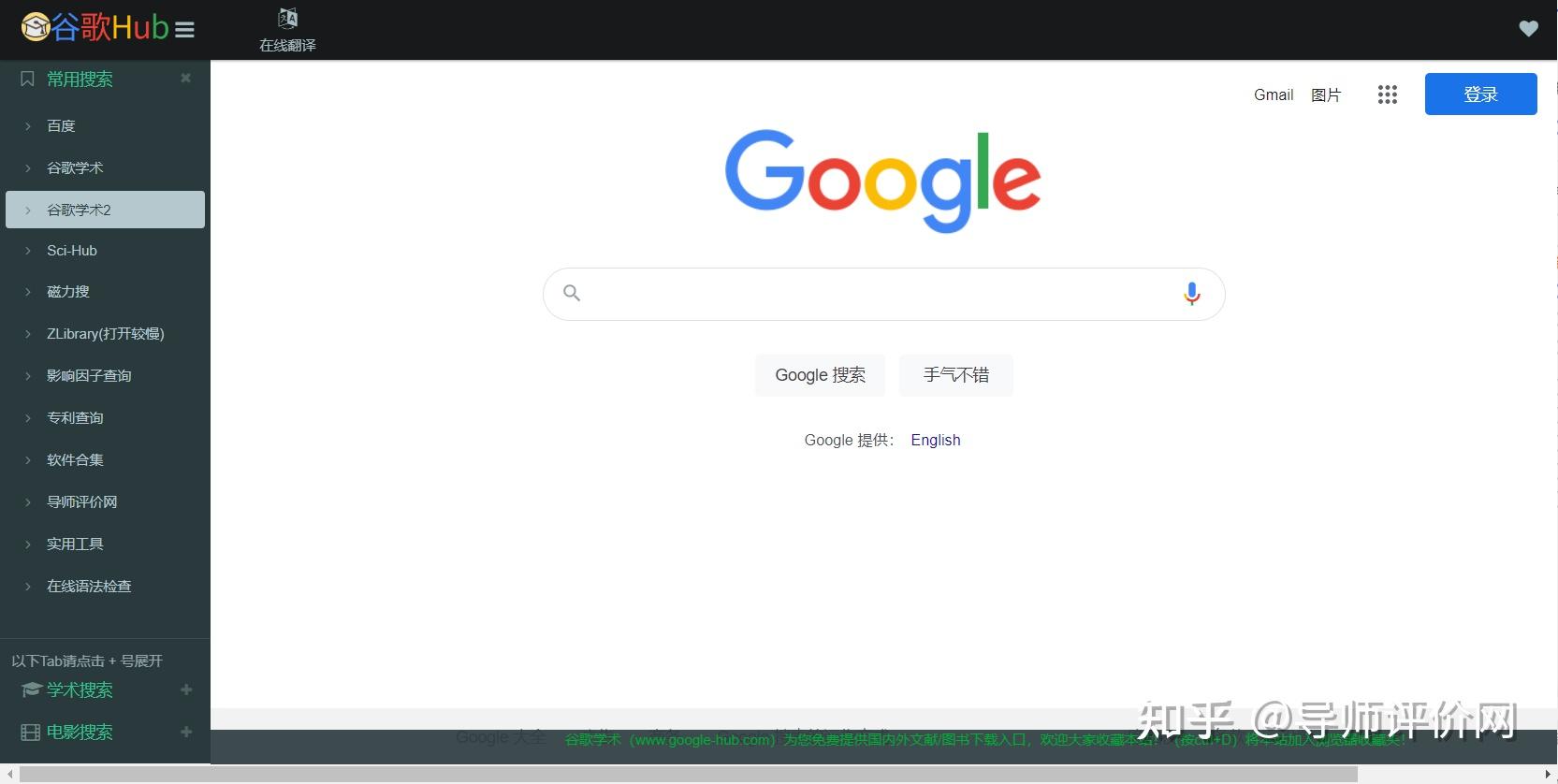Click the English language link
Screen dimensions: 1558x784
pyautogui.click(x=936, y=440)
